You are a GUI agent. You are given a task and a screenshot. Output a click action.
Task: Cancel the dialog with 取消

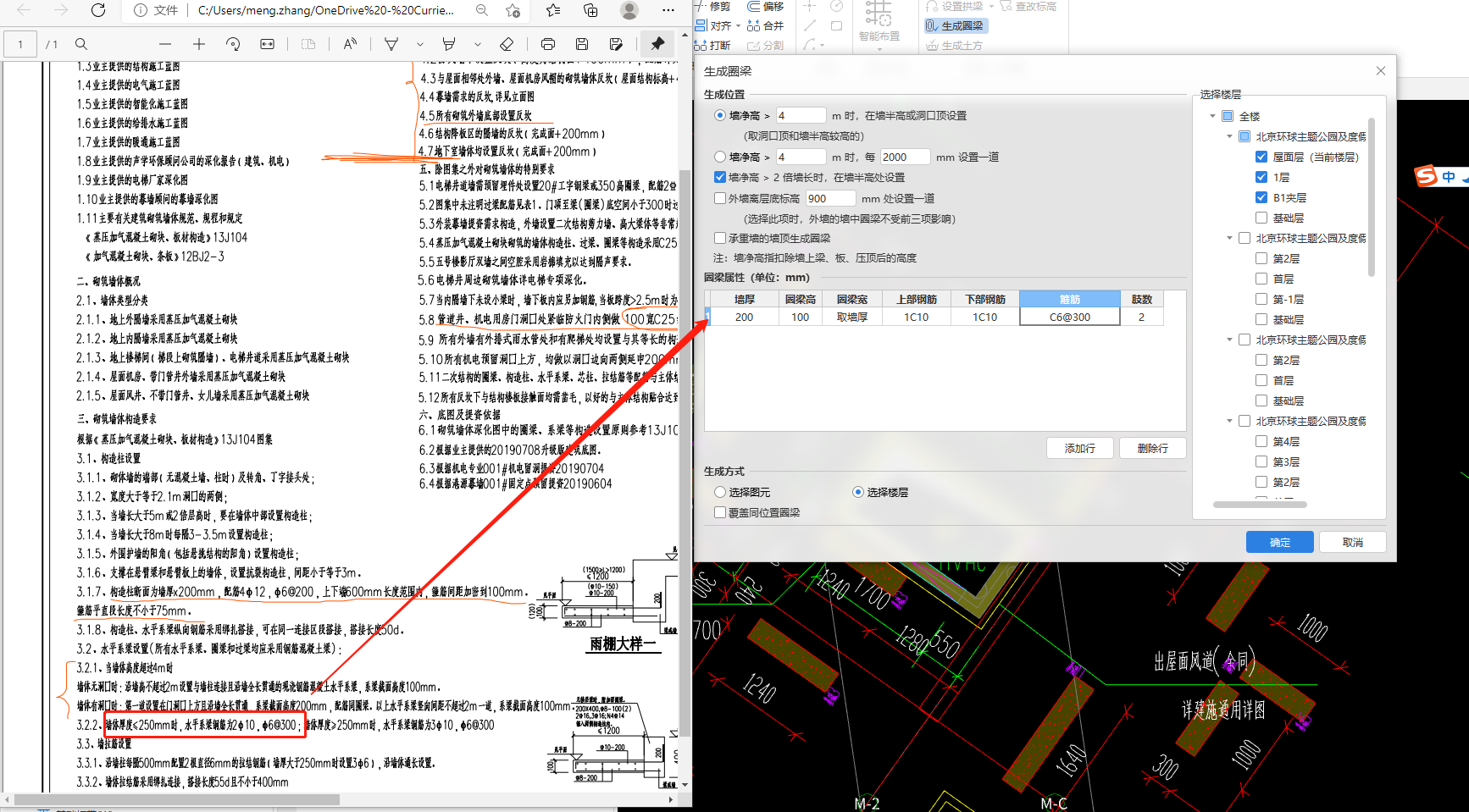click(1353, 542)
